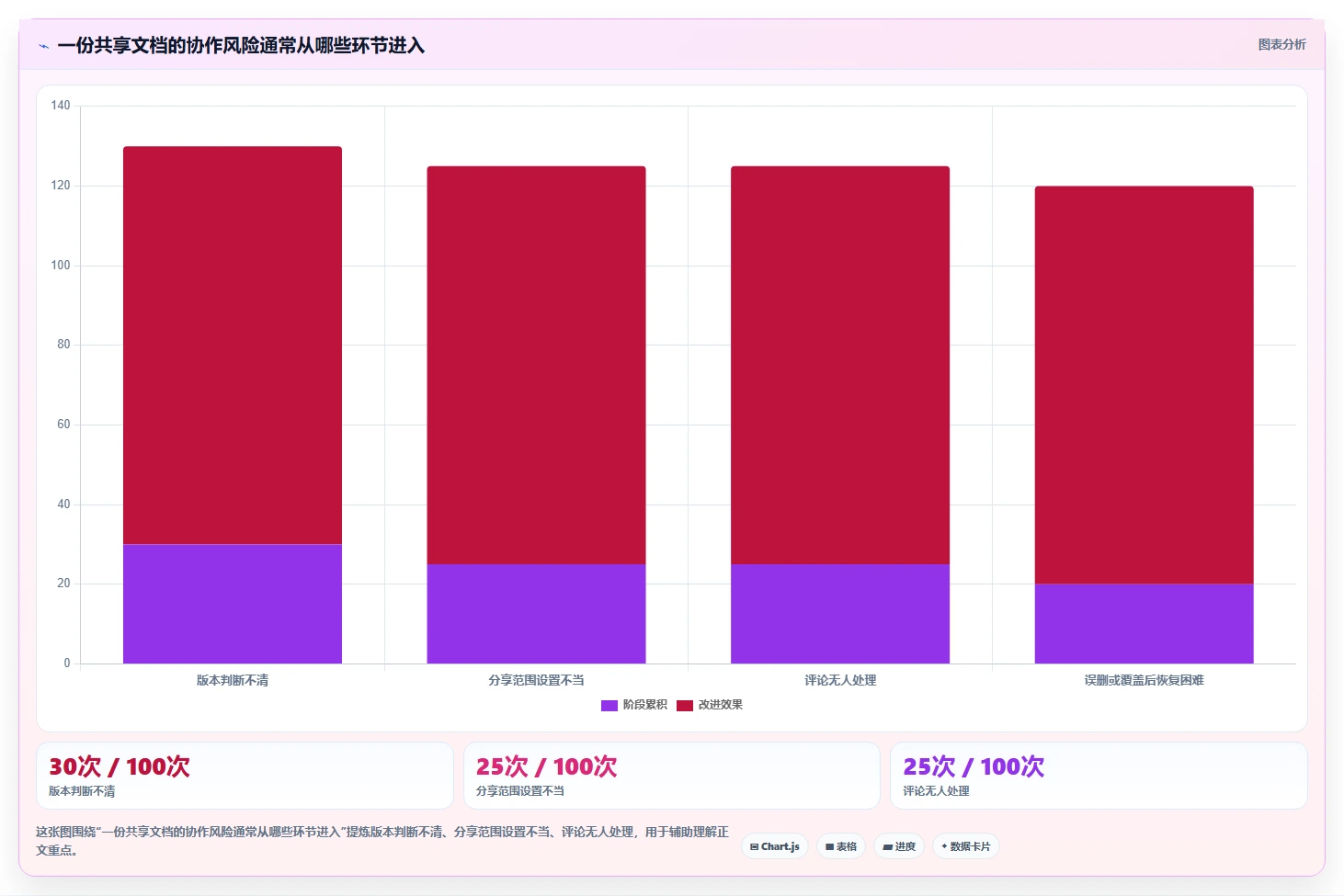Click the square icon in 表格 chip
The height and width of the screenshot is (896, 1344).
pos(829,847)
